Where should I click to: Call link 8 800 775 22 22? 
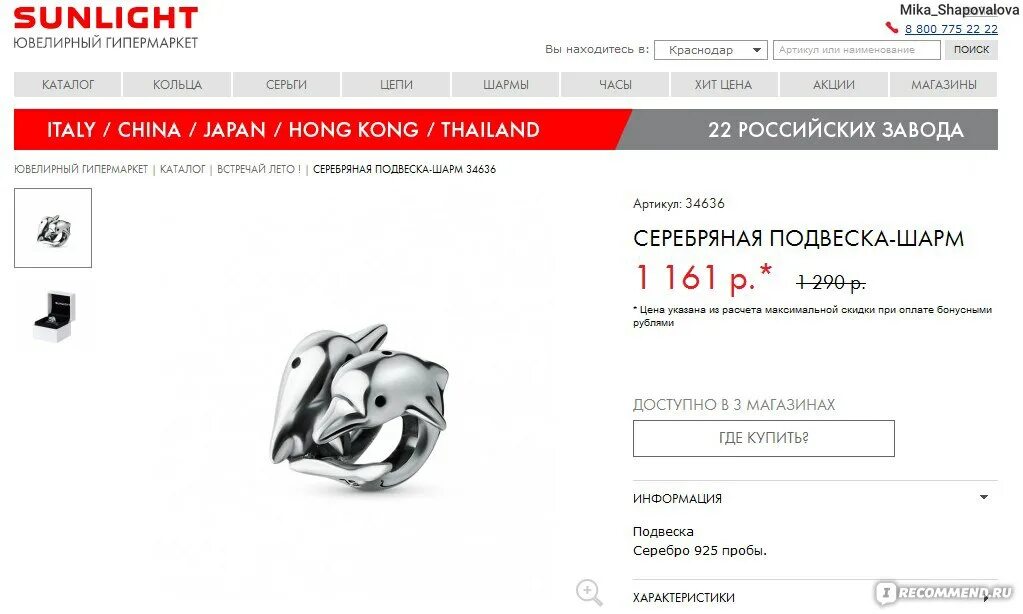[x=951, y=29]
